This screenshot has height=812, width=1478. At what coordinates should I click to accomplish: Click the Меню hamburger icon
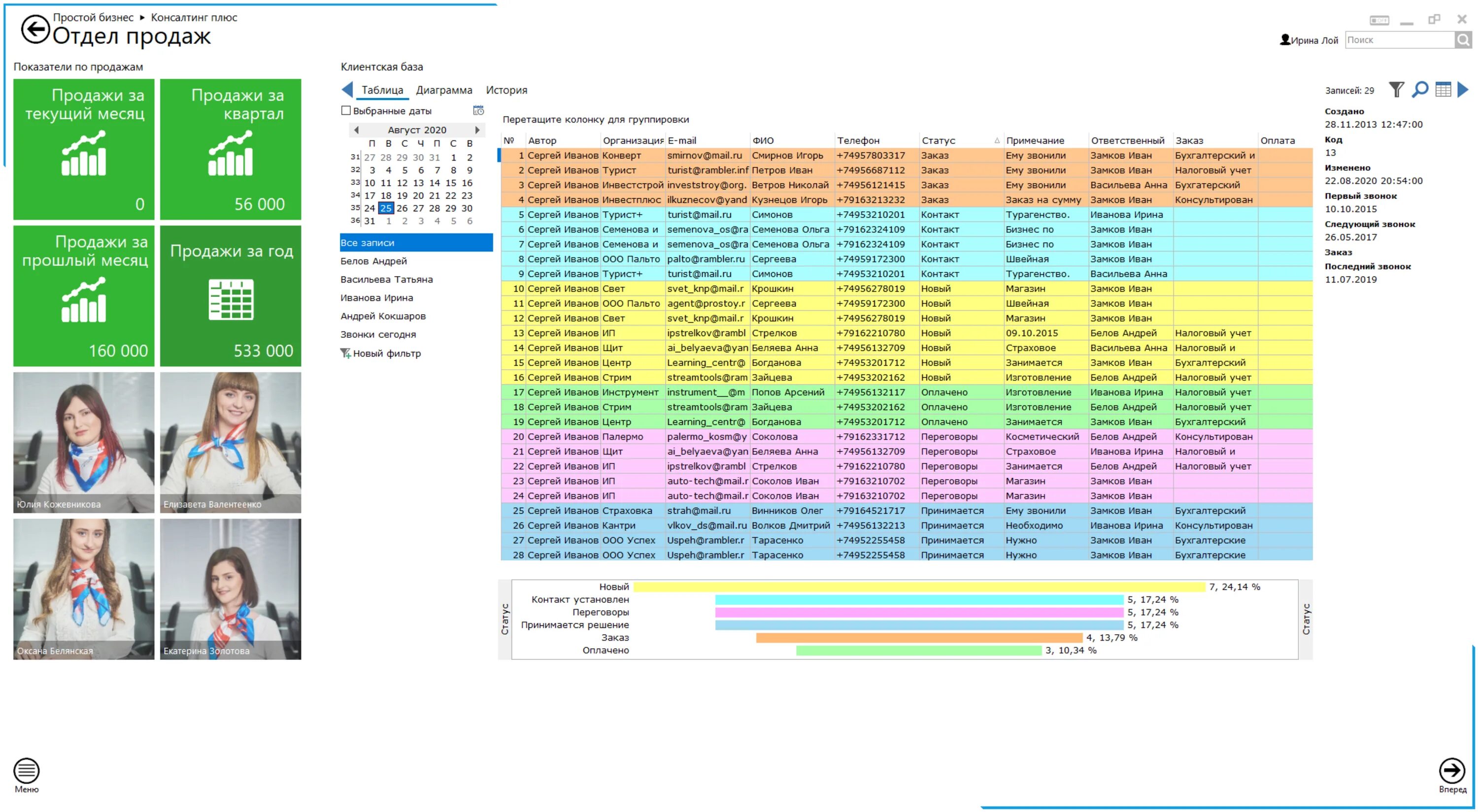(x=27, y=770)
